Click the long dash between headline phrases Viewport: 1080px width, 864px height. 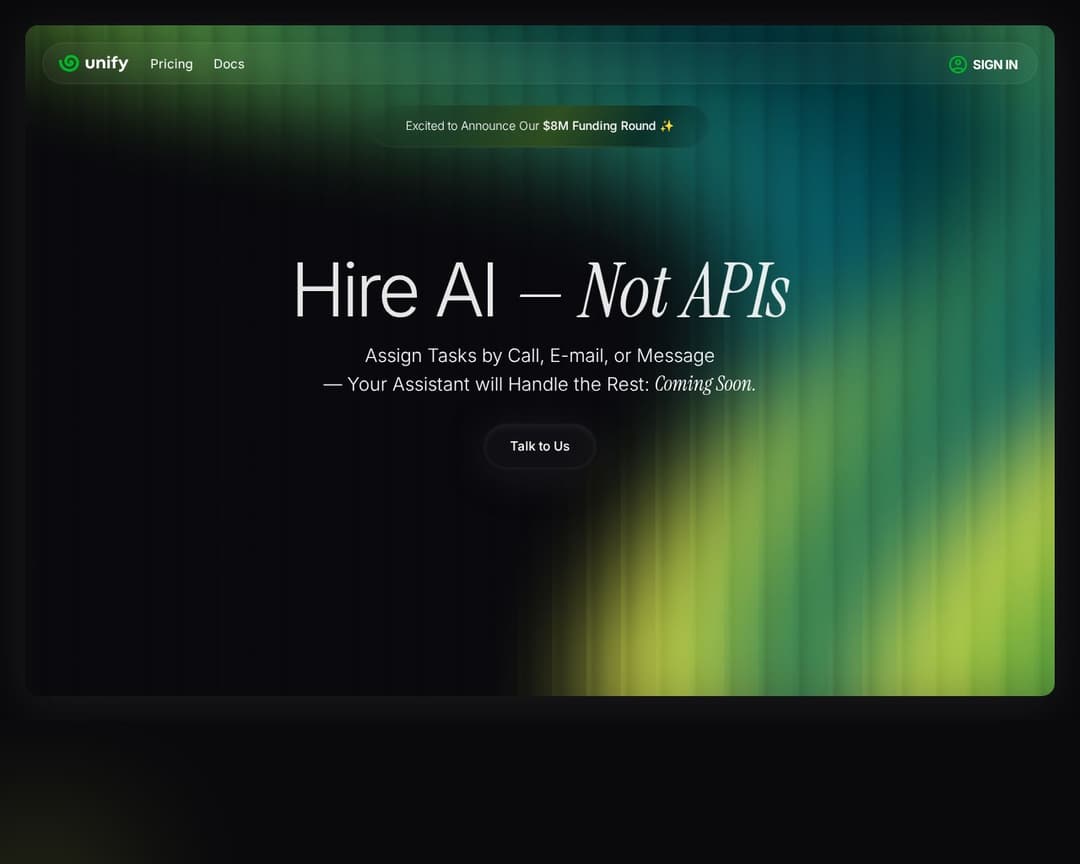tap(539, 295)
